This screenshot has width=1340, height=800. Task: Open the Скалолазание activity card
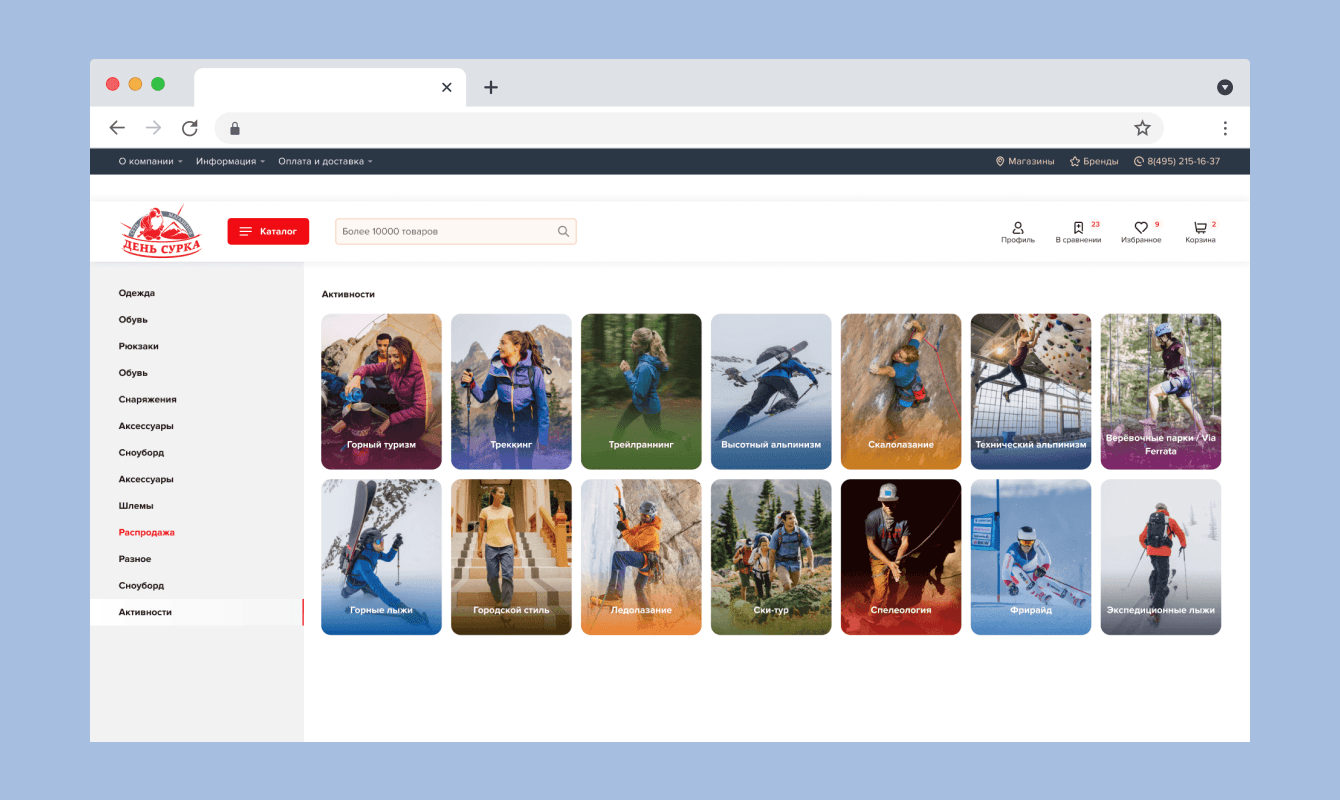[901, 391]
